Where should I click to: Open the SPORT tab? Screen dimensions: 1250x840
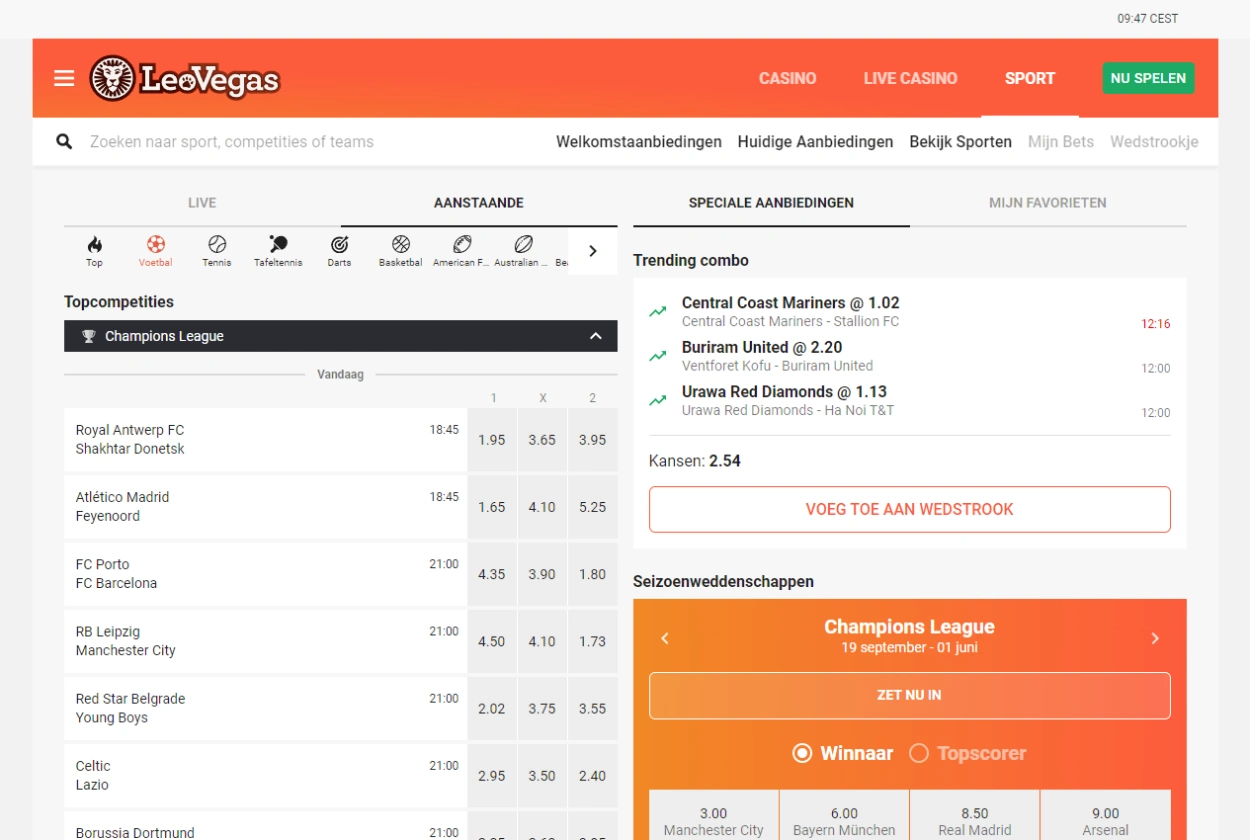click(1030, 78)
